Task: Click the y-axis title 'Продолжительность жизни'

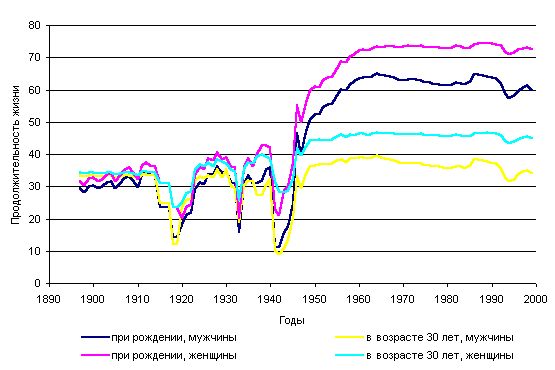Action: point(15,155)
